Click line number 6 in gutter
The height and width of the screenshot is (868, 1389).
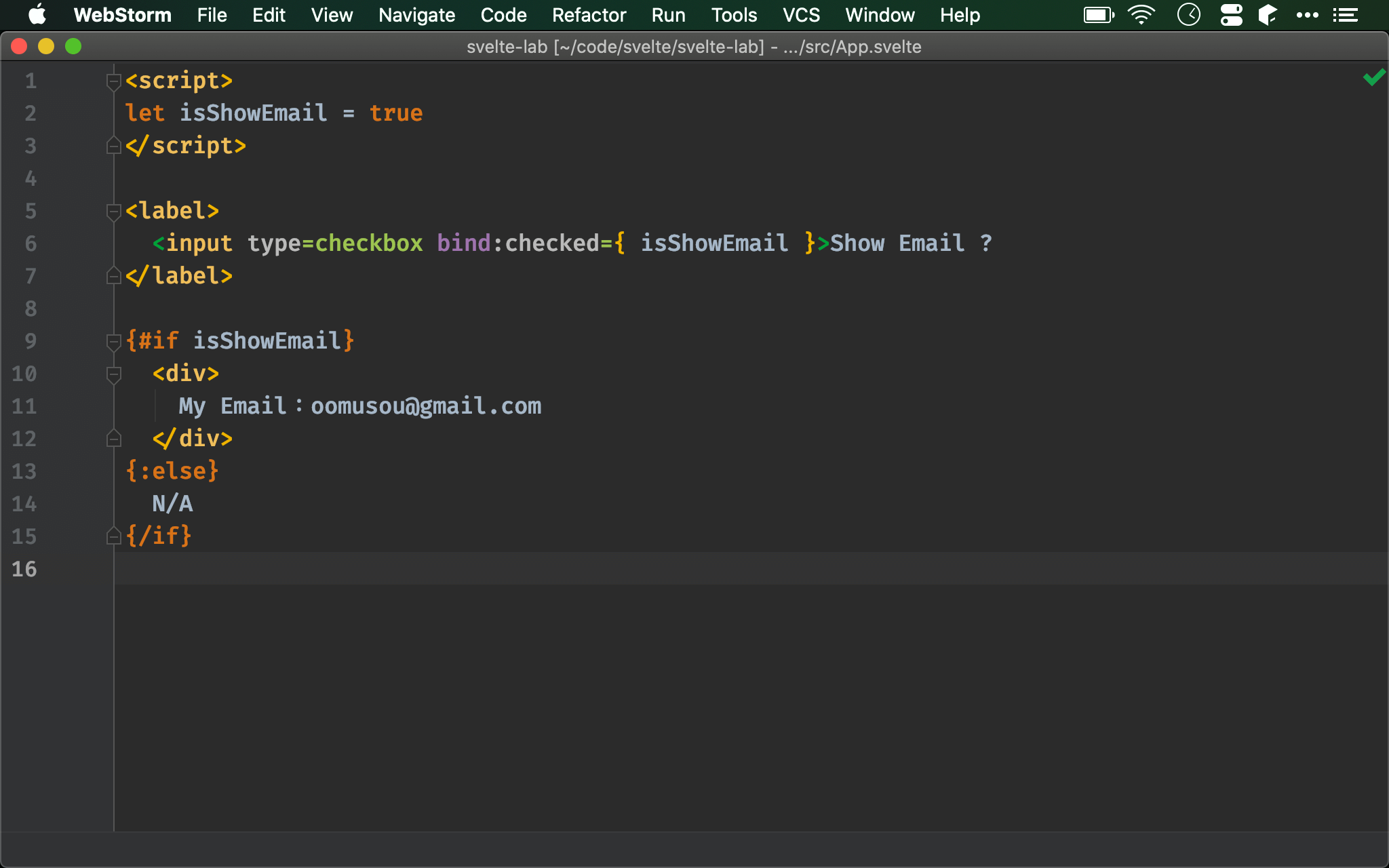31,244
